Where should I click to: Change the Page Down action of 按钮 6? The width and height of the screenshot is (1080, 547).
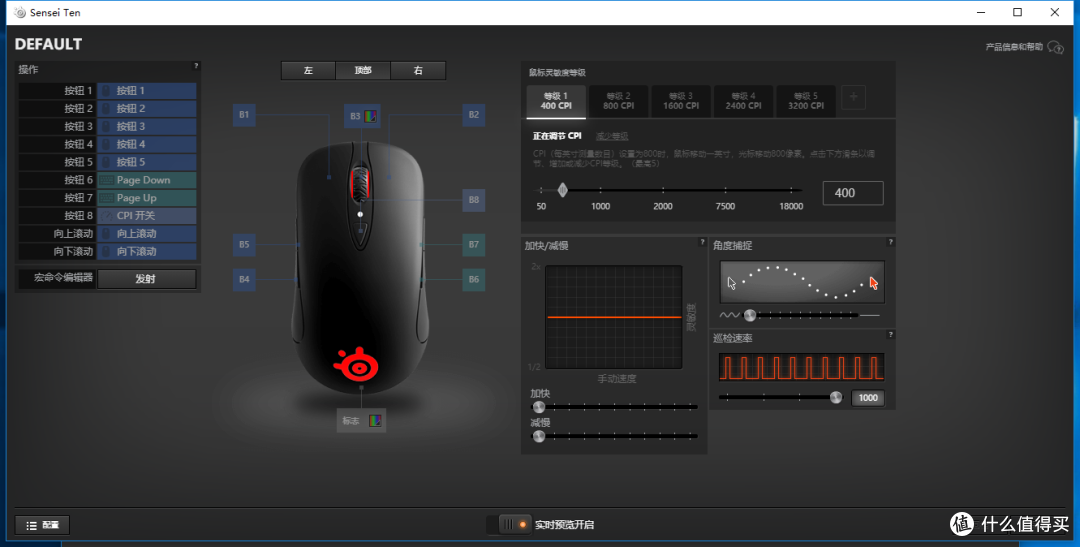click(147, 180)
